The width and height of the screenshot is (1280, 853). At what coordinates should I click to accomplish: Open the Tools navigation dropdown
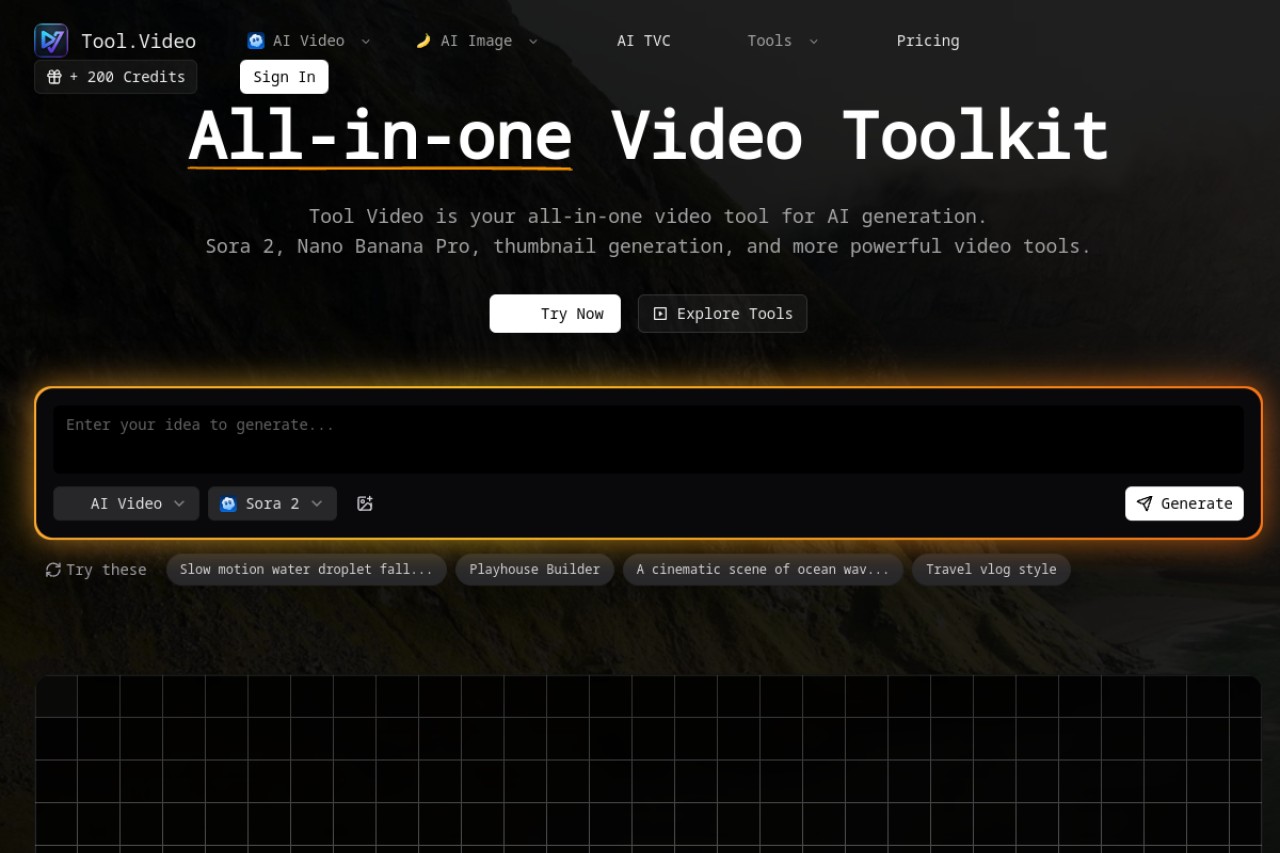(783, 41)
